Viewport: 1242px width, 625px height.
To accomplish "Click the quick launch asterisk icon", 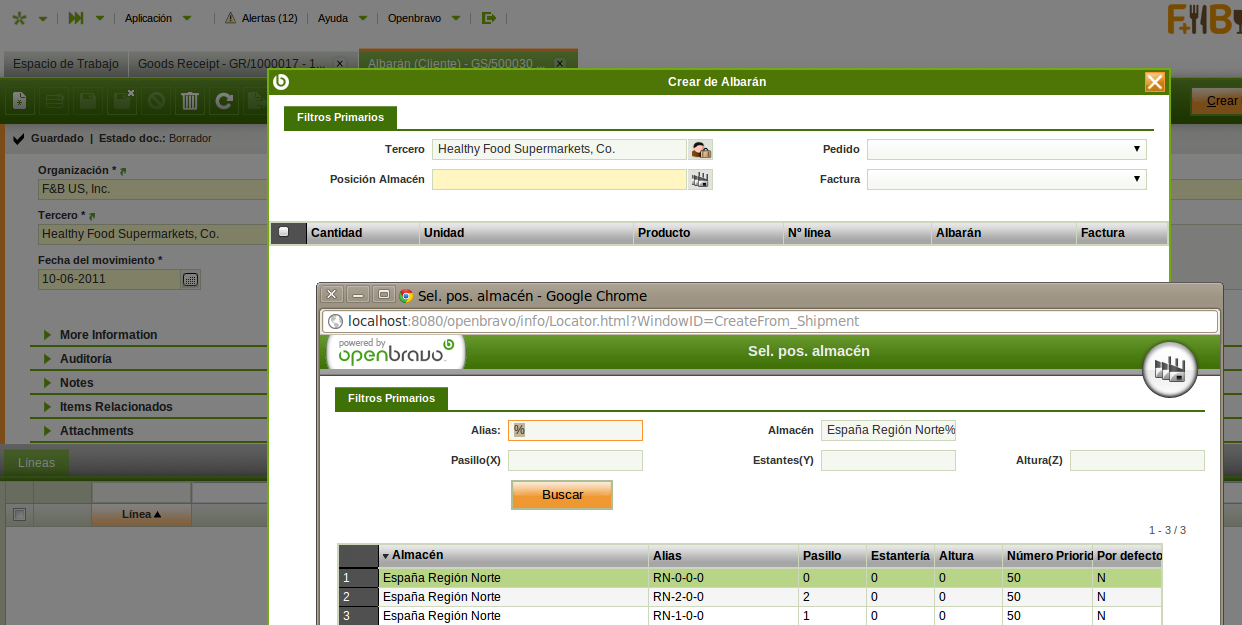I will pos(19,18).
